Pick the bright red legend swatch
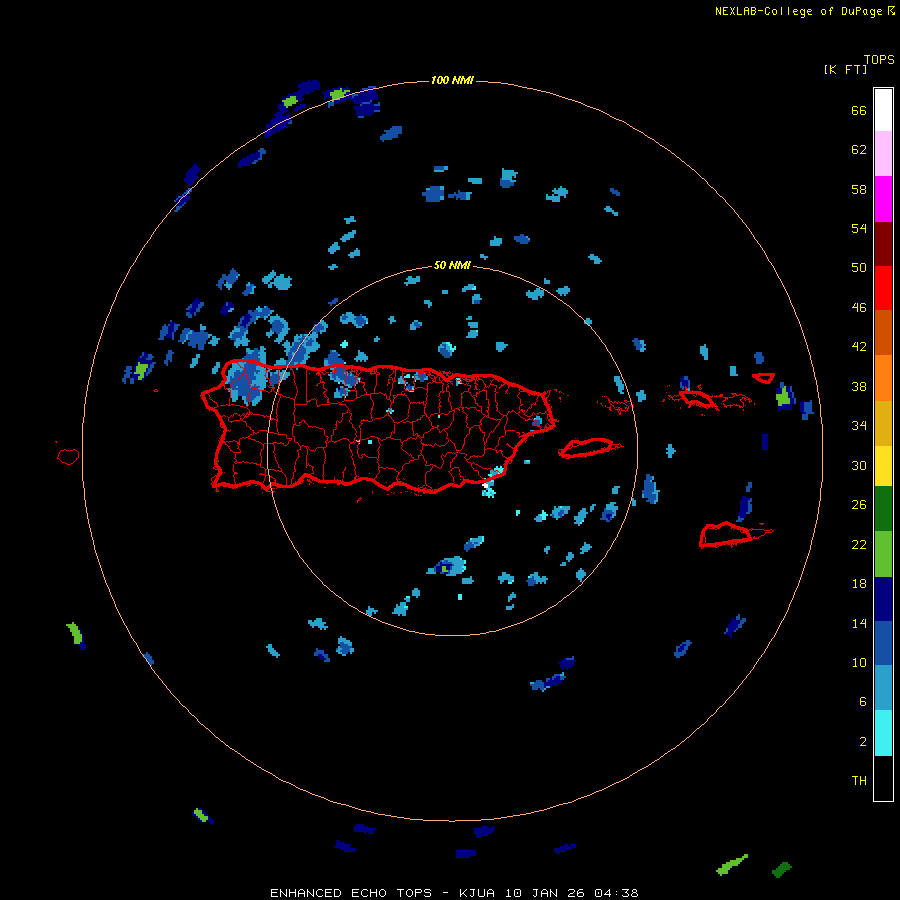The image size is (900, 900). [883, 288]
